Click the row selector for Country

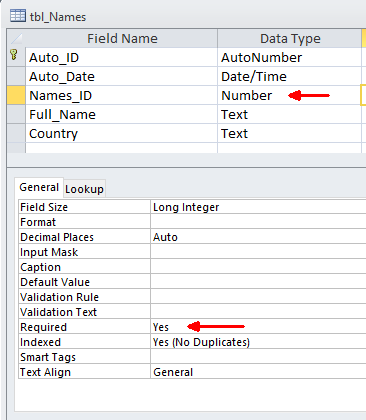point(16,133)
